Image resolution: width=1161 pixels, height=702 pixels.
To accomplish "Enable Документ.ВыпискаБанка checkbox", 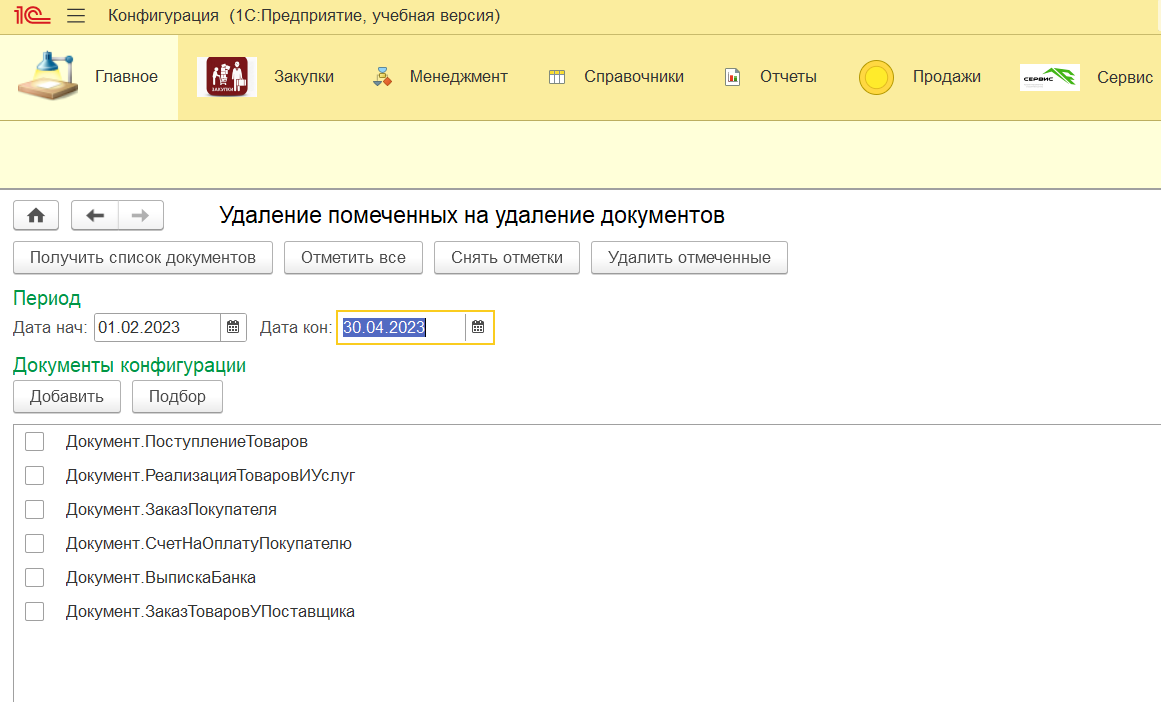I will [x=35, y=577].
